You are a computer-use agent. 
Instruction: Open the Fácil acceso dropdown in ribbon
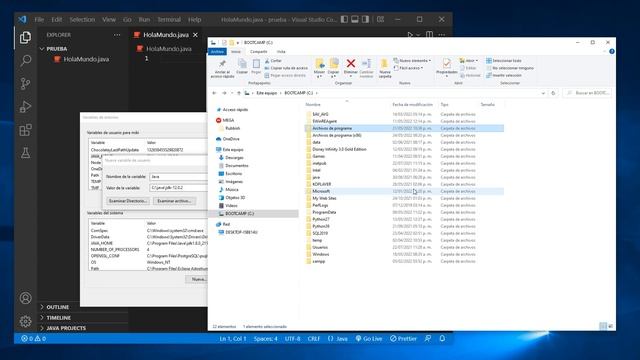(x=409, y=68)
